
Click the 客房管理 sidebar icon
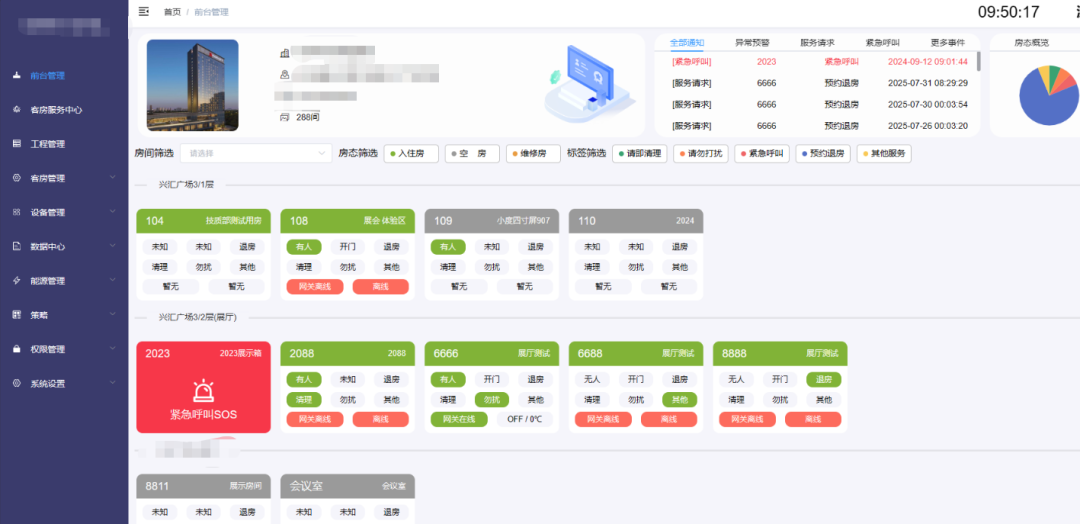[x=17, y=178]
